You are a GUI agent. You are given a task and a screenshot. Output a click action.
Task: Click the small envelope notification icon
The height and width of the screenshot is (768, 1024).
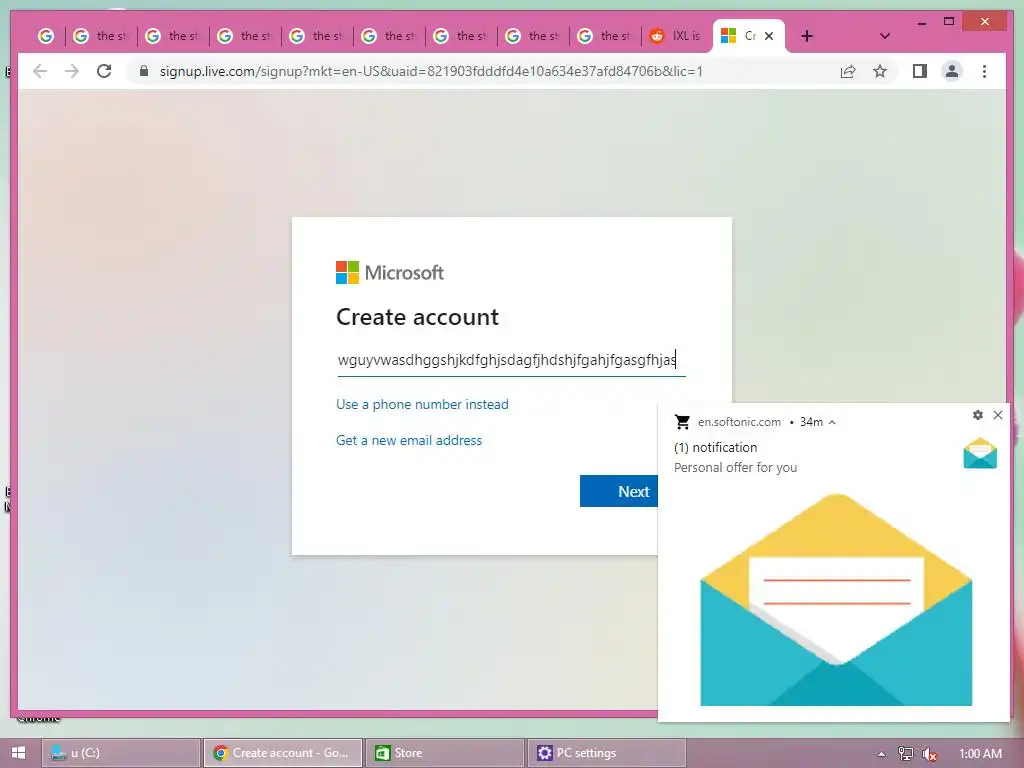980,453
